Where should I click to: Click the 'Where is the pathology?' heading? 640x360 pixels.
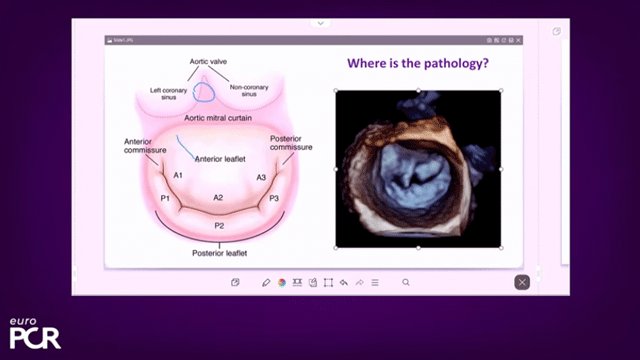(x=418, y=63)
